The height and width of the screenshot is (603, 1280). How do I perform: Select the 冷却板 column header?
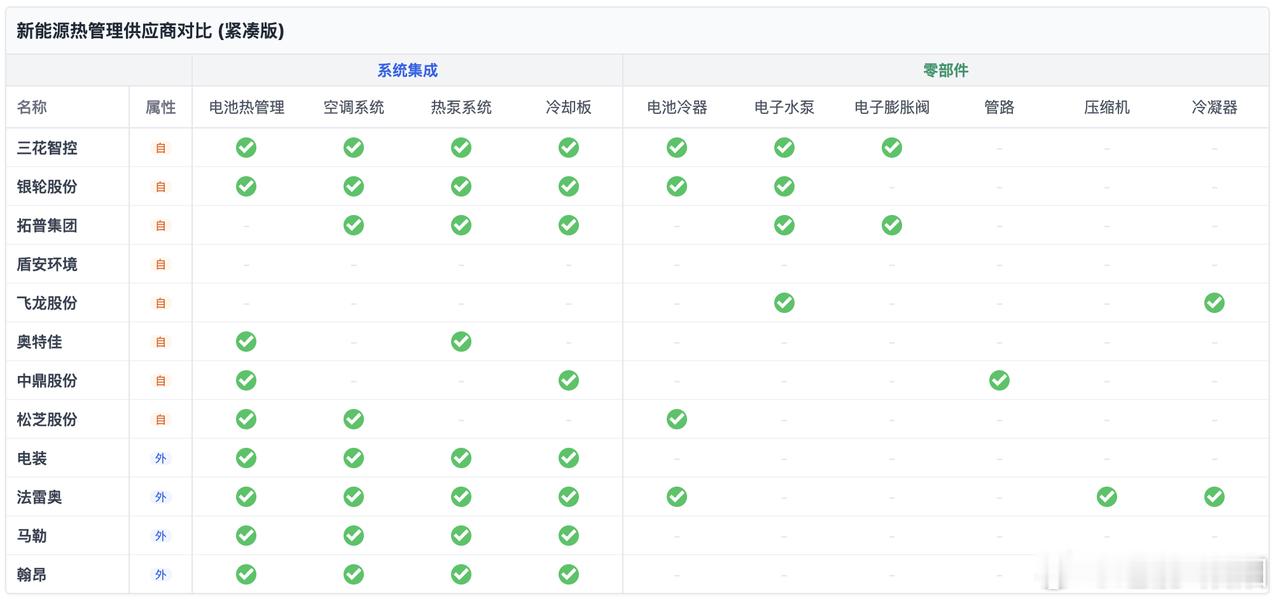click(x=569, y=107)
